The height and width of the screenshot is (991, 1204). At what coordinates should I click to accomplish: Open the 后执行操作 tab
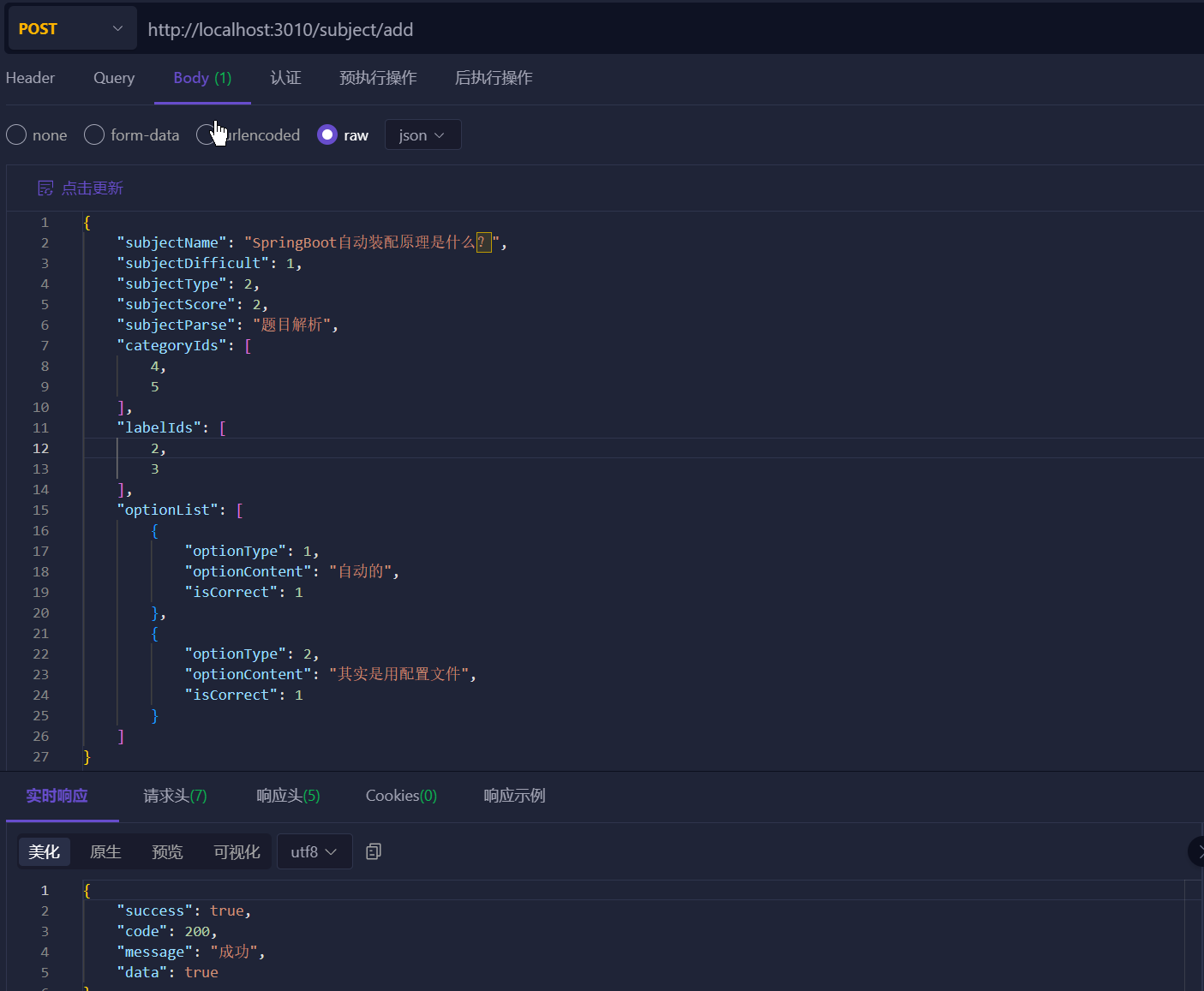point(494,78)
